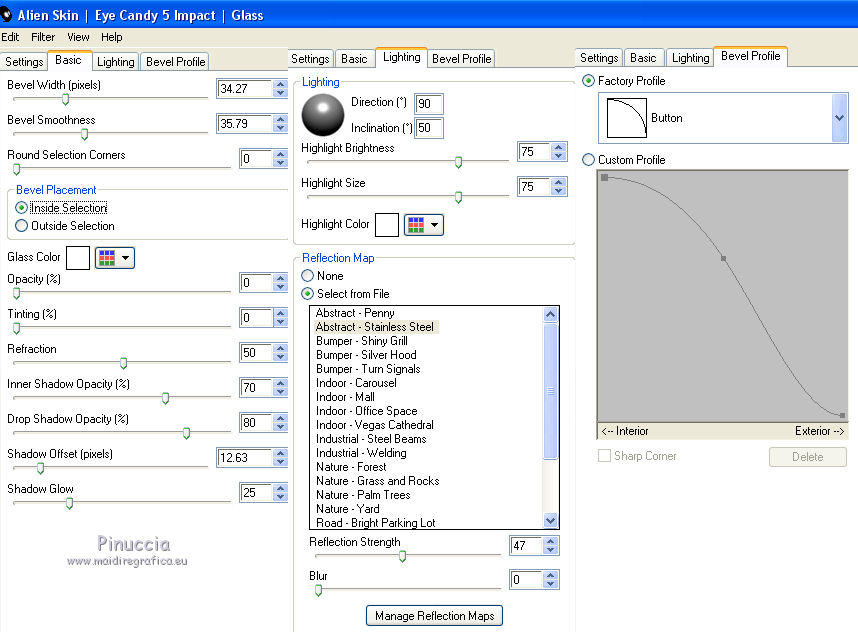
Task: Select Outside Selection bevel placement
Action: (x=22, y=226)
